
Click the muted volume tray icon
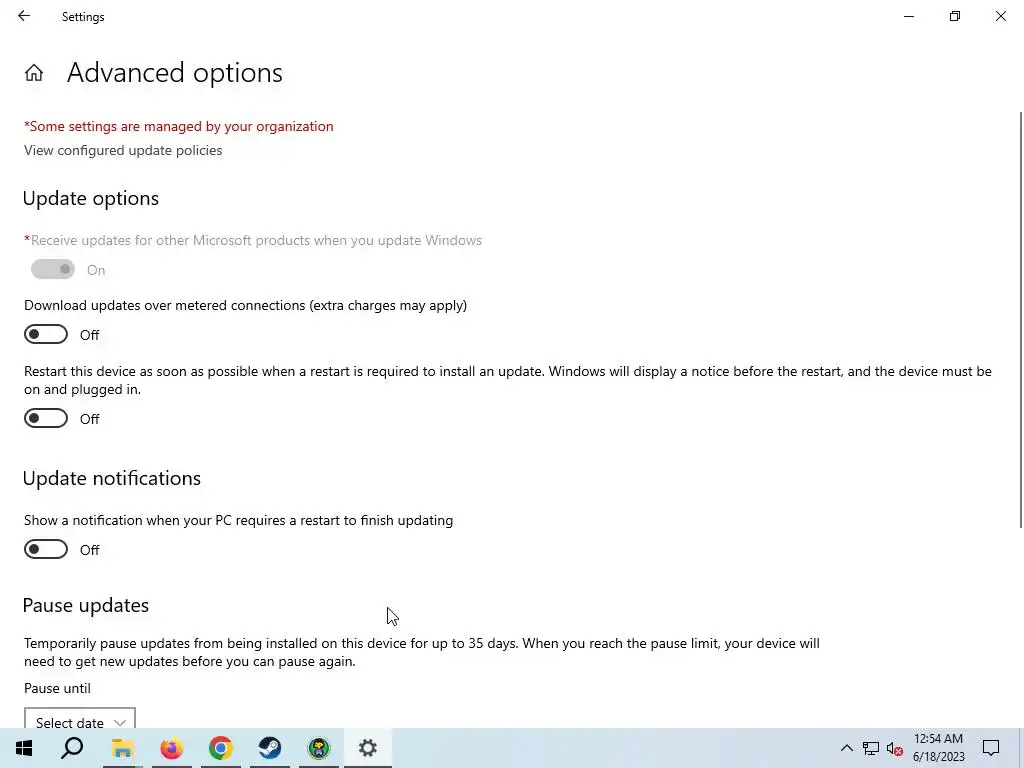click(x=895, y=748)
